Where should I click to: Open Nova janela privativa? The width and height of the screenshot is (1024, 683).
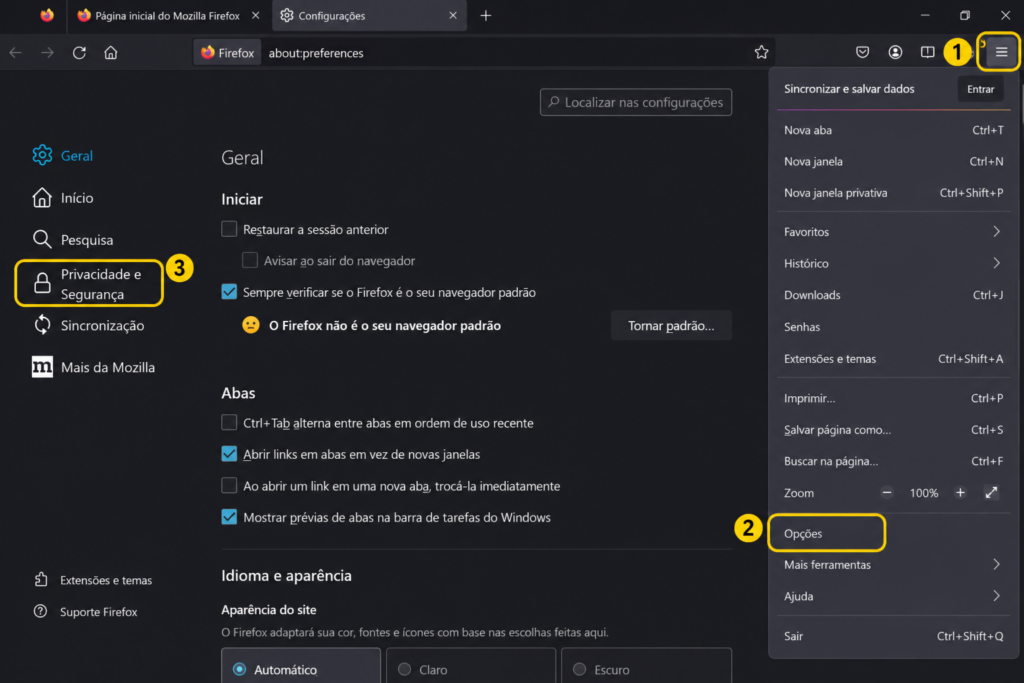pyautogui.click(x=893, y=193)
